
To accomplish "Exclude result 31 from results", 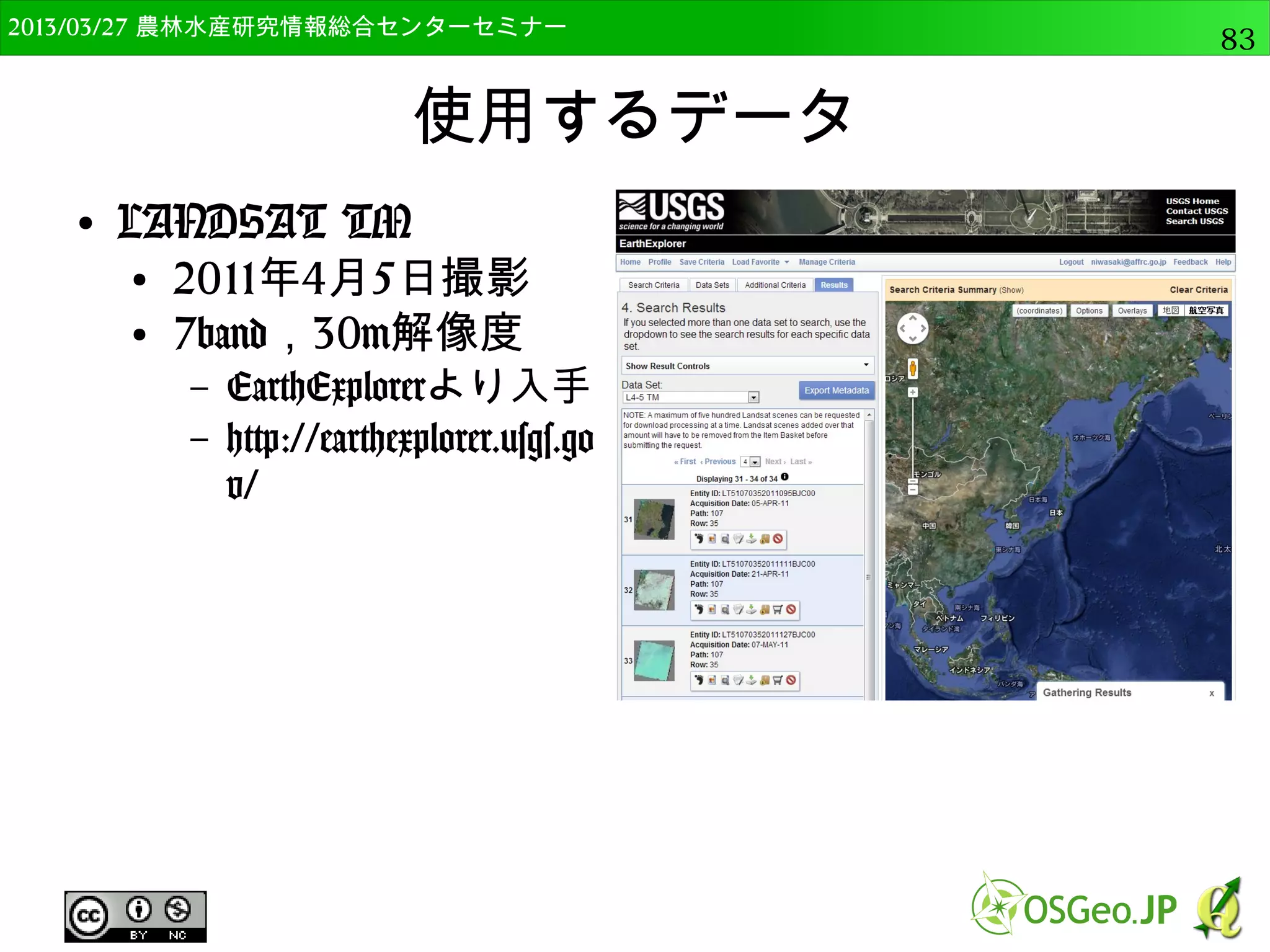I will click(x=778, y=539).
